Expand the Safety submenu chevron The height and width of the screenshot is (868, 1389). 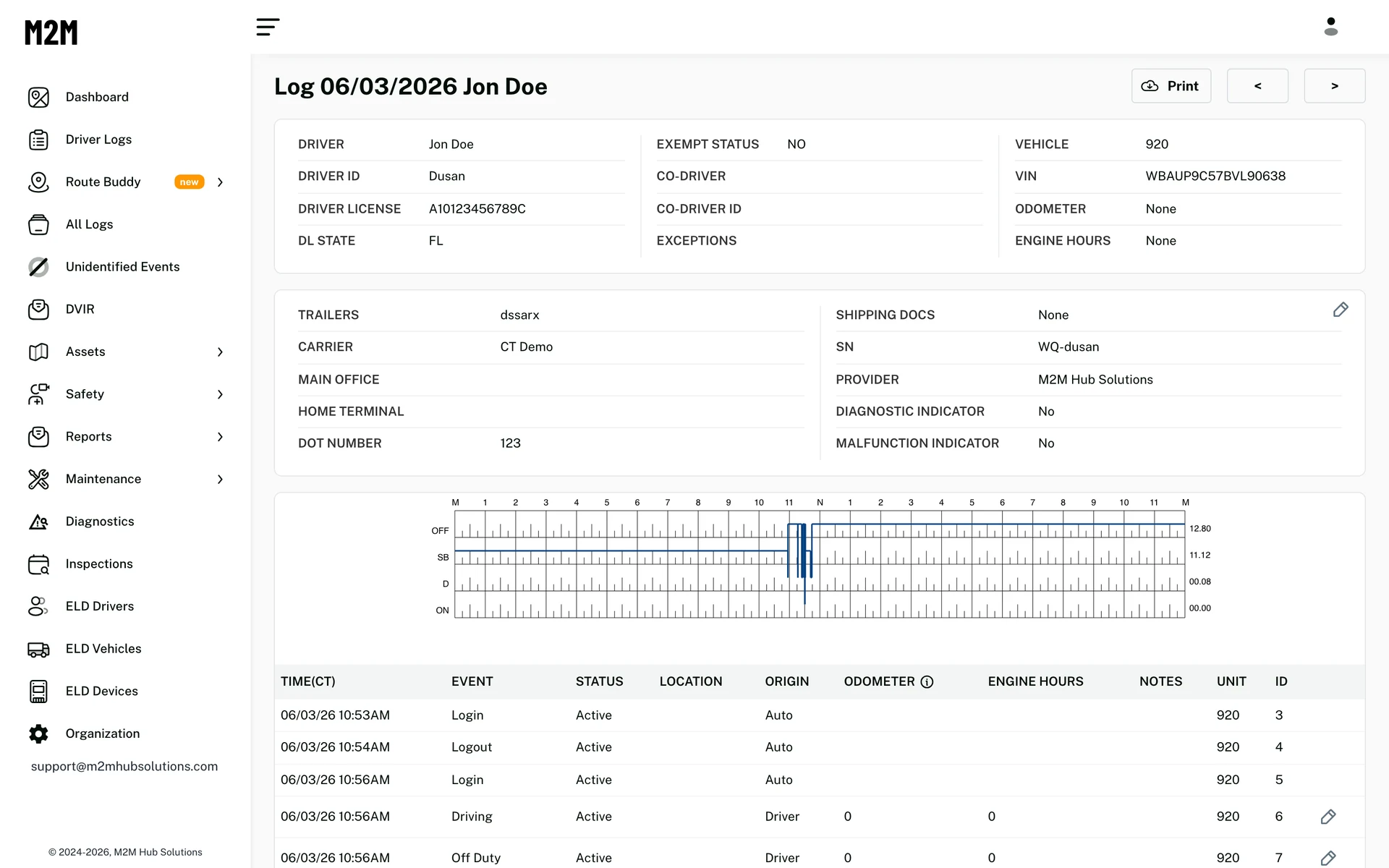220,394
